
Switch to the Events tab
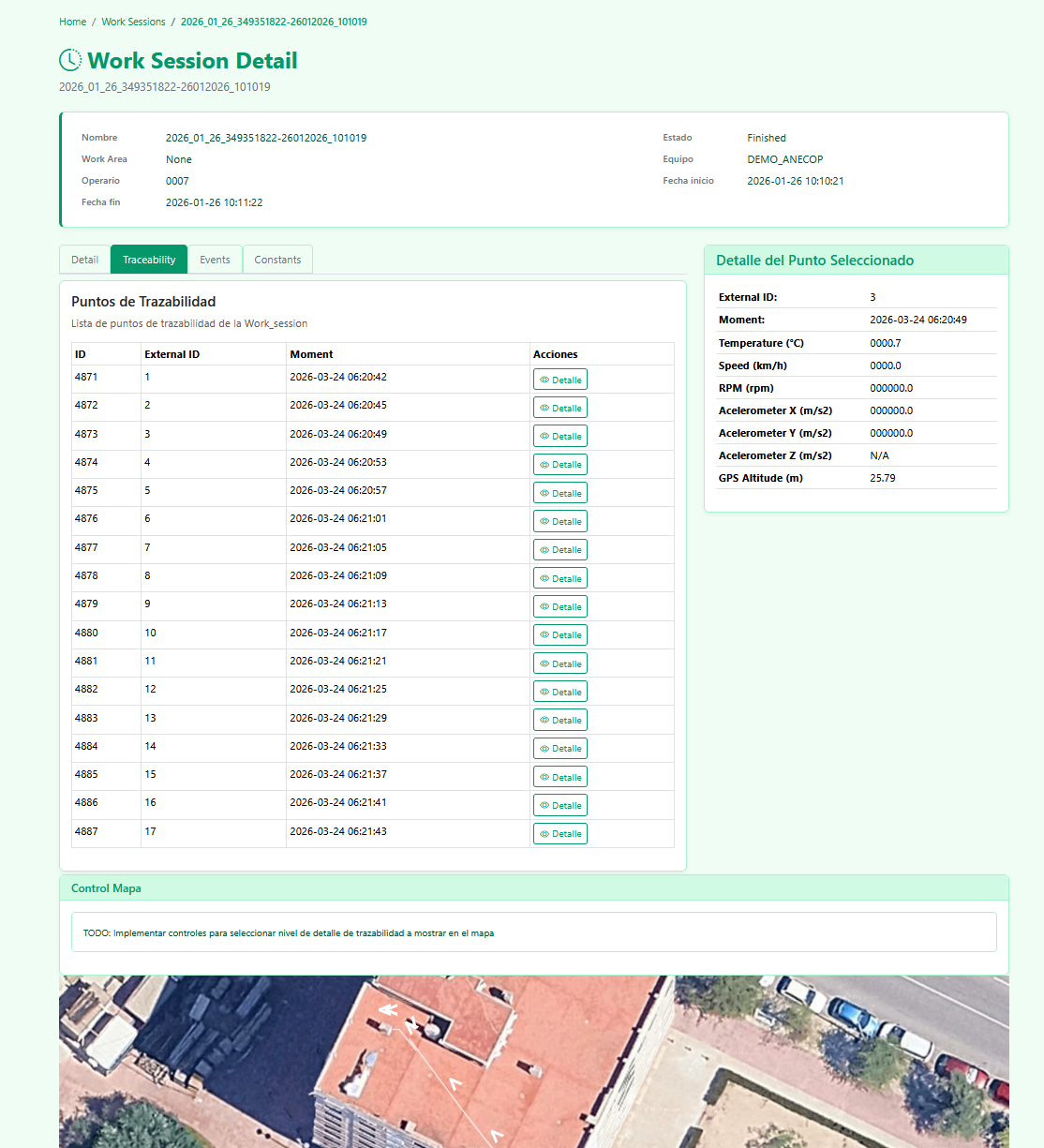pyautogui.click(x=215, y=260)
